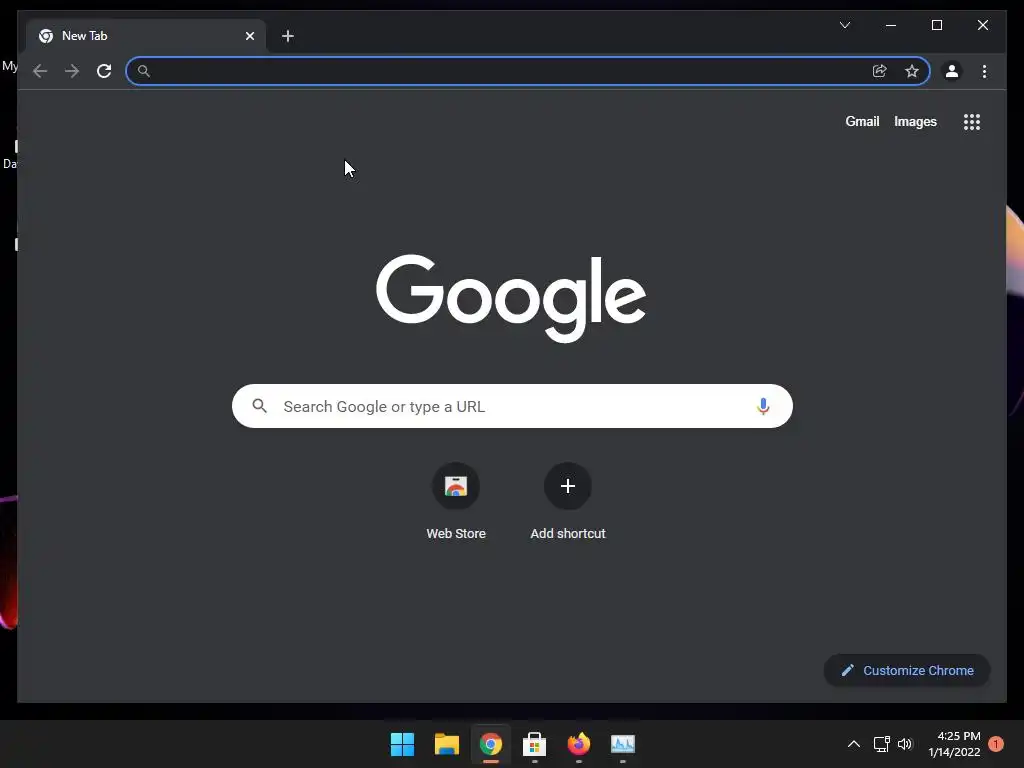Show hidden system tray icons
The image size is (1024, 768).
pyautogui.click(x=854, y=744)
